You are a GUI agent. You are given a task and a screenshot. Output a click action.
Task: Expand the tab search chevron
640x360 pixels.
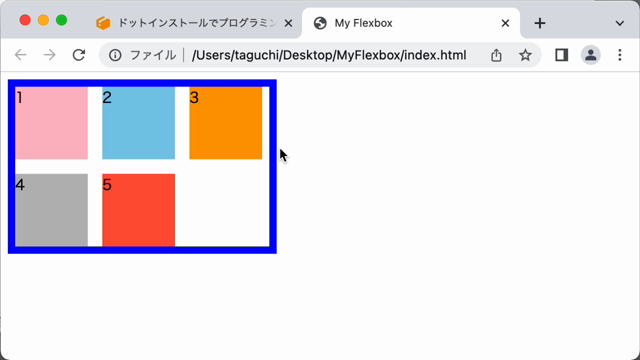click(620, 23)
